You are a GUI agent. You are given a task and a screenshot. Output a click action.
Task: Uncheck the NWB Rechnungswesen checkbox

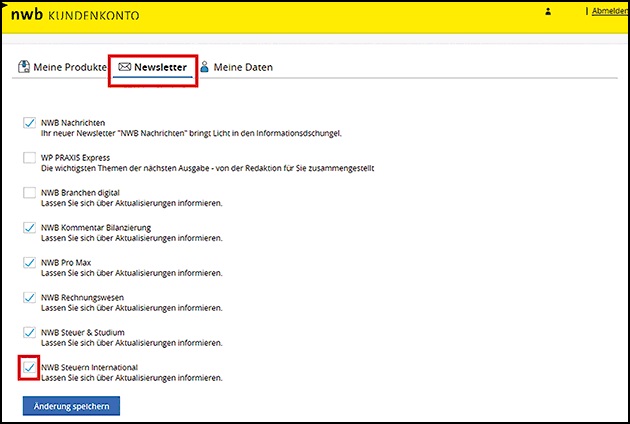point(29,298)
